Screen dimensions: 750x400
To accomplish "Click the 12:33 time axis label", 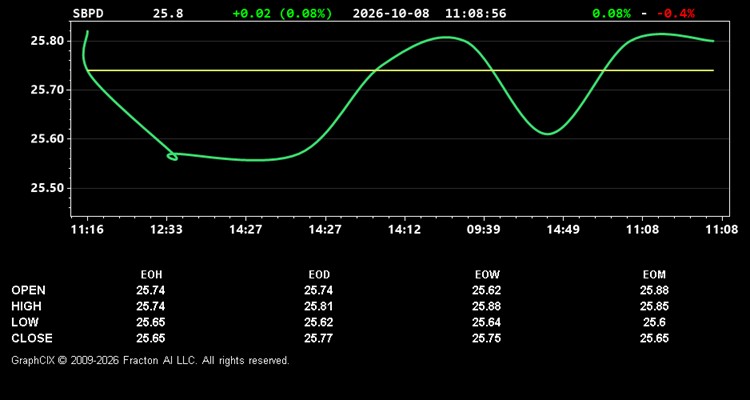I will coord(166,230).
